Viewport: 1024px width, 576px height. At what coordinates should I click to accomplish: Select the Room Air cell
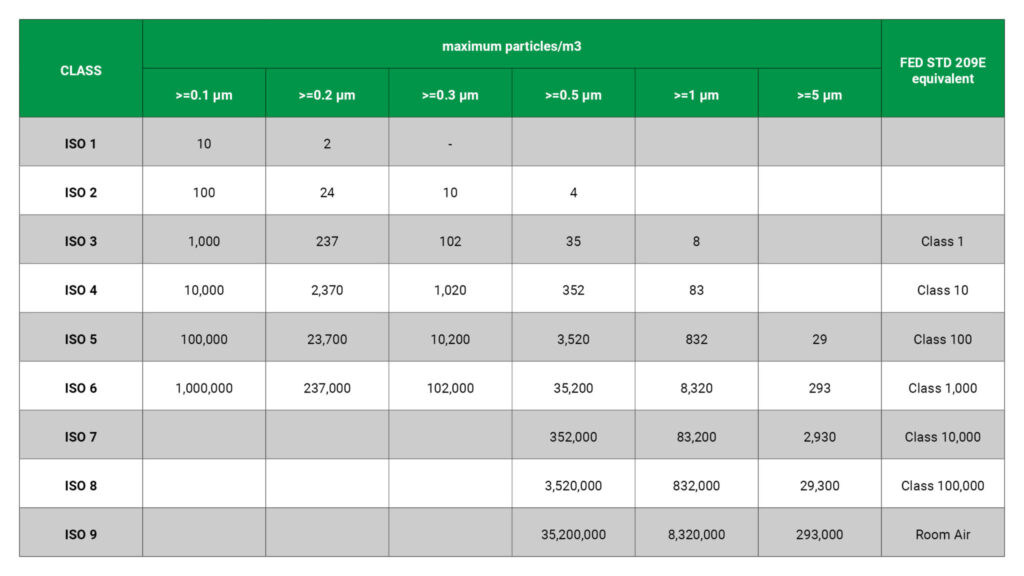tap(943, 533)
